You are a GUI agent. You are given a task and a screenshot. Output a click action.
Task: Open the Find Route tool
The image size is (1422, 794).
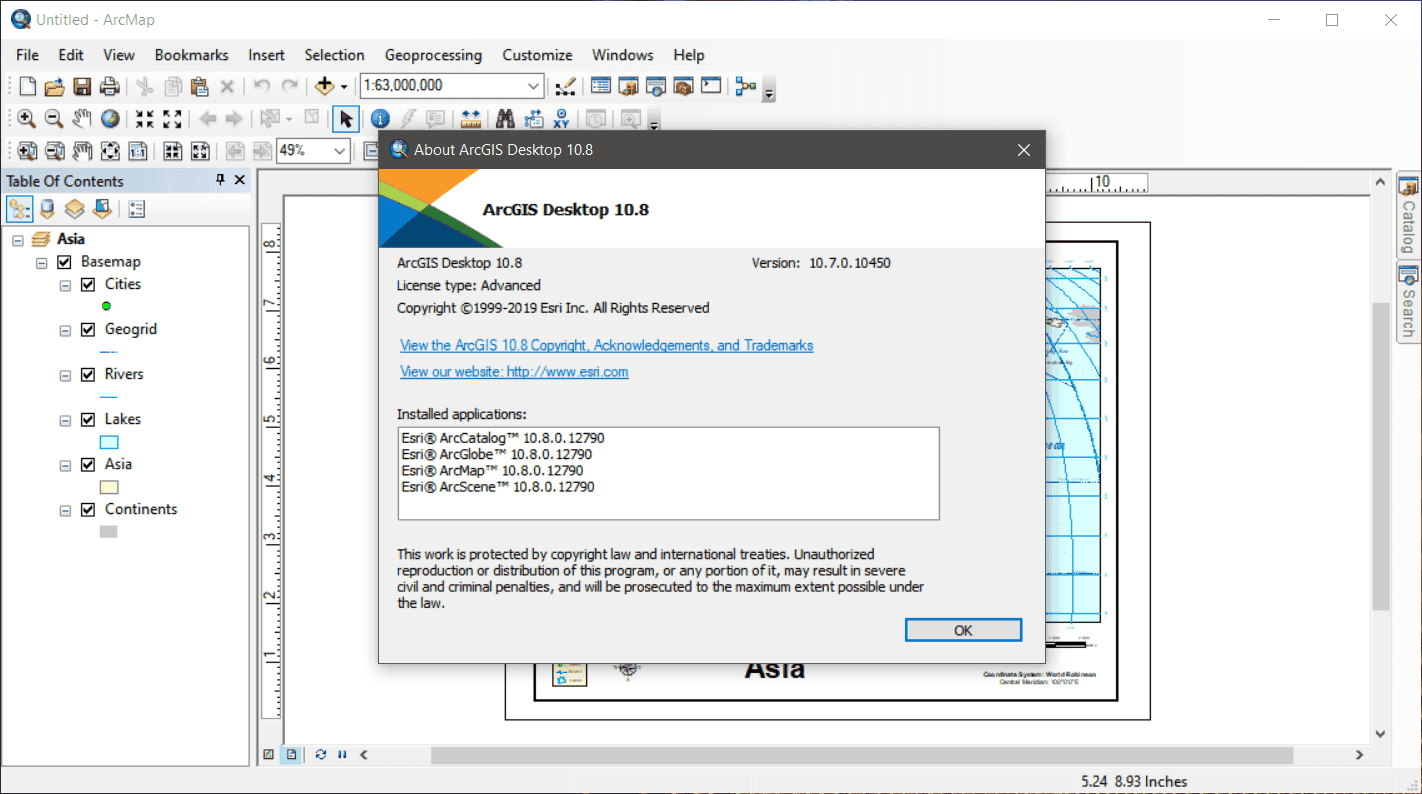(533, 119)
